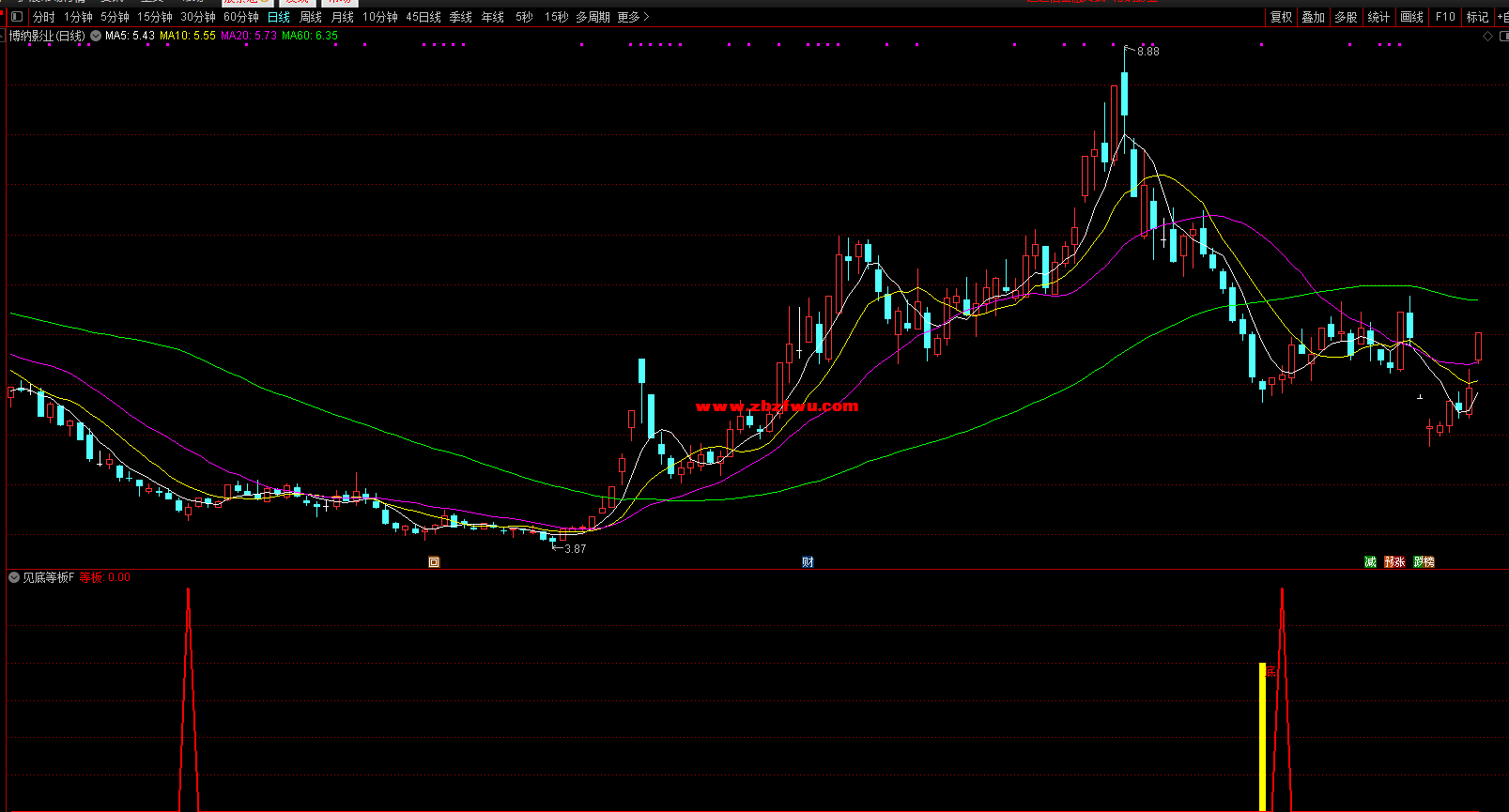This screenshot has height=812, width=1509.
Task: Open the 多股 multi-stock view
Action: [x=1346, y=17]
